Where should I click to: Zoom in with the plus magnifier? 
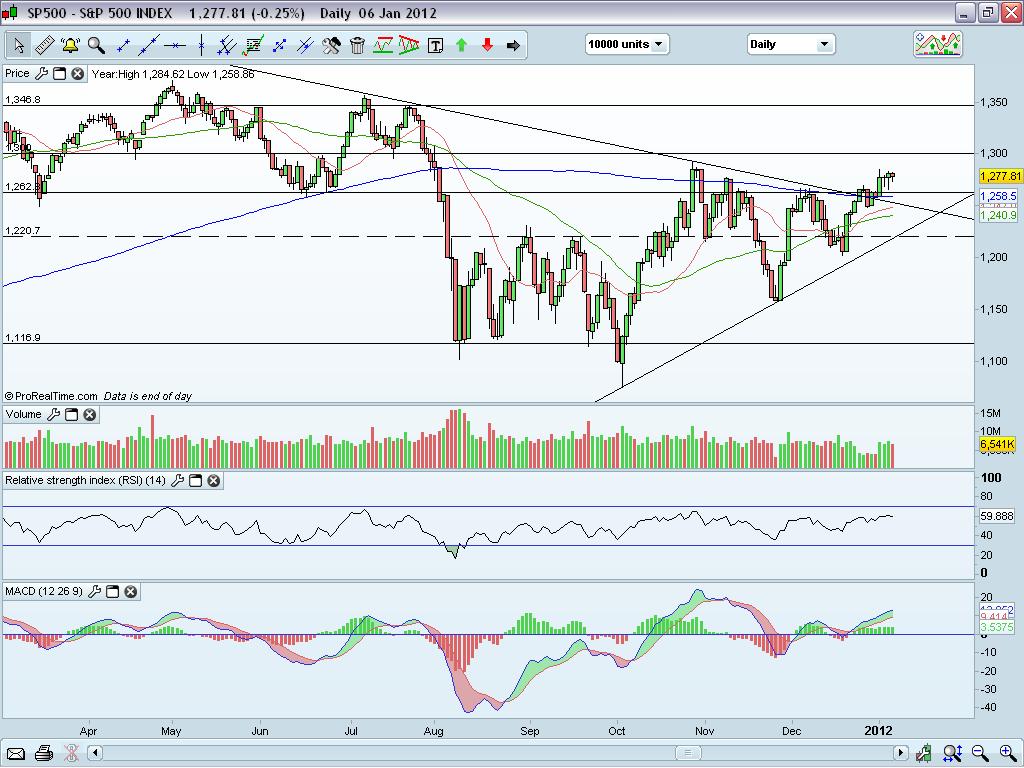click(x=1007, y=754)
